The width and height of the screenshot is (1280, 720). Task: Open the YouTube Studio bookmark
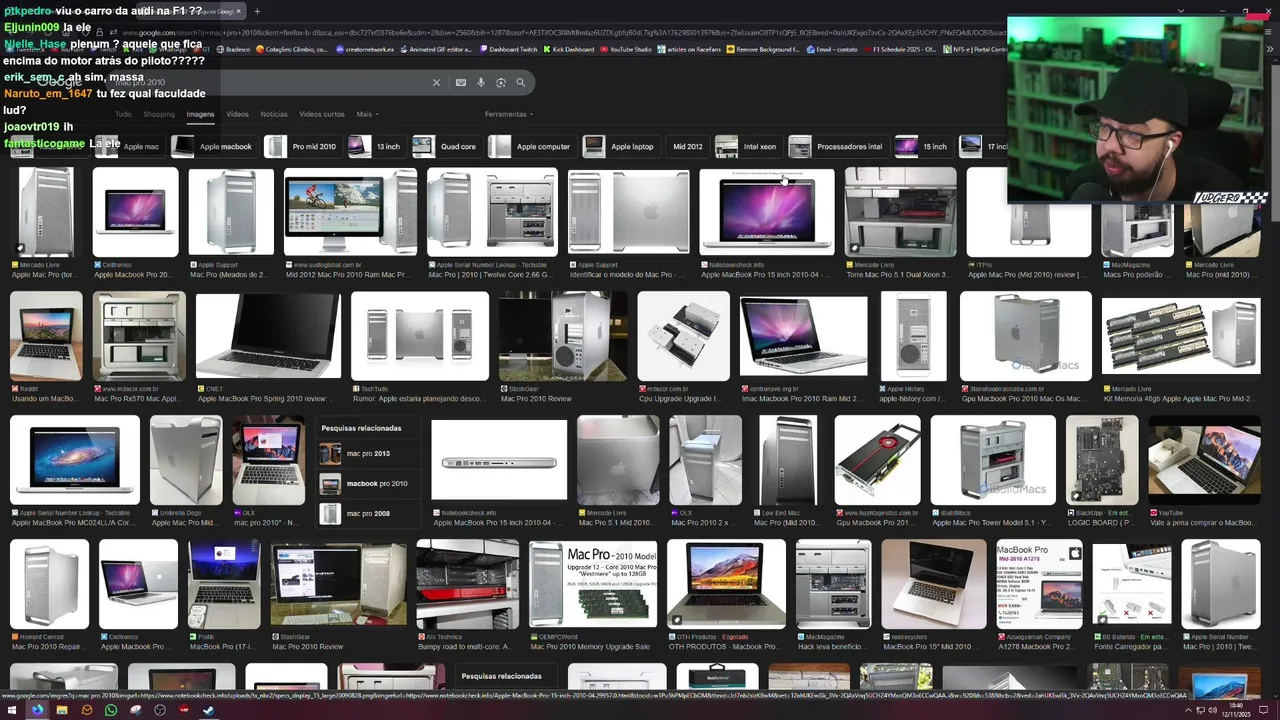point(626,49)
